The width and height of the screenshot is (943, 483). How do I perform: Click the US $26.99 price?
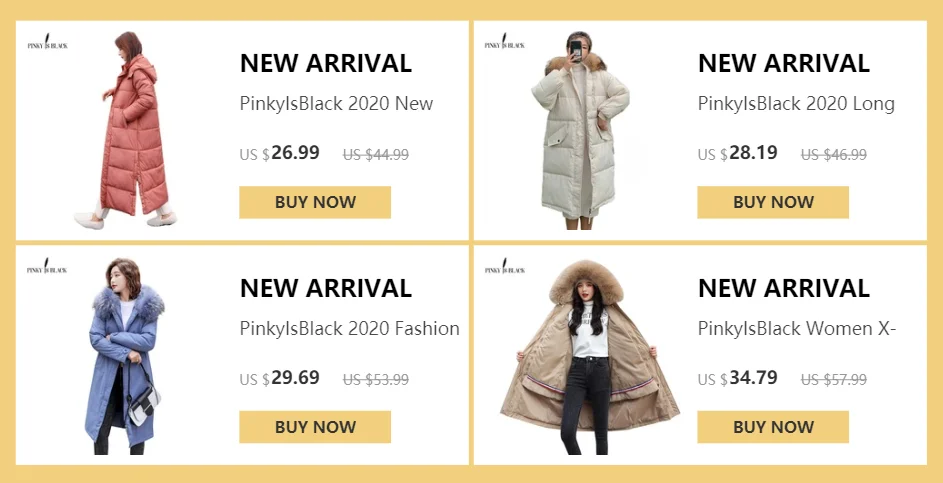point(280,153)
